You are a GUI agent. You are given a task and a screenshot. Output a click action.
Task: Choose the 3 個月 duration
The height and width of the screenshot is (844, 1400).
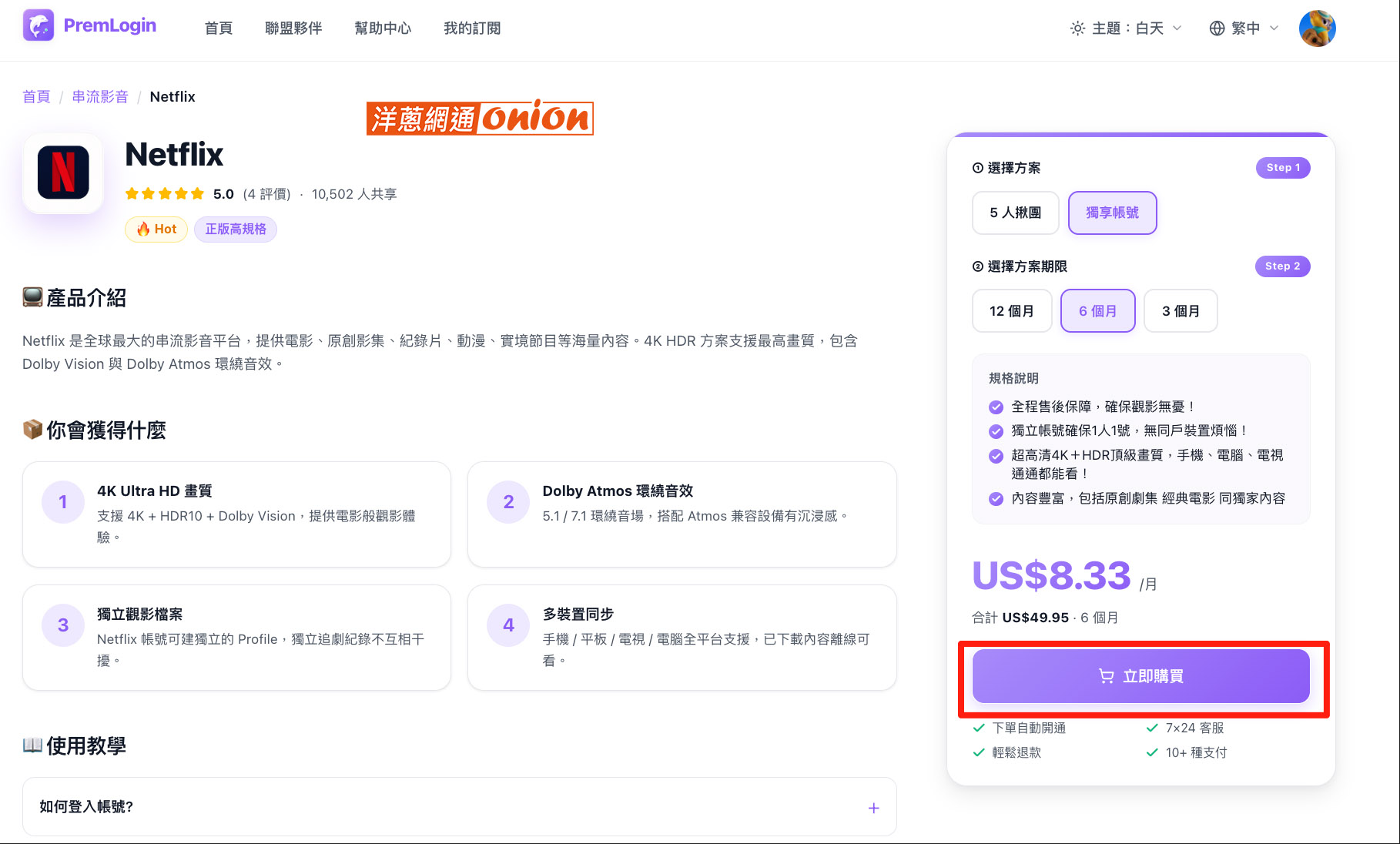tap(1181, 311)
